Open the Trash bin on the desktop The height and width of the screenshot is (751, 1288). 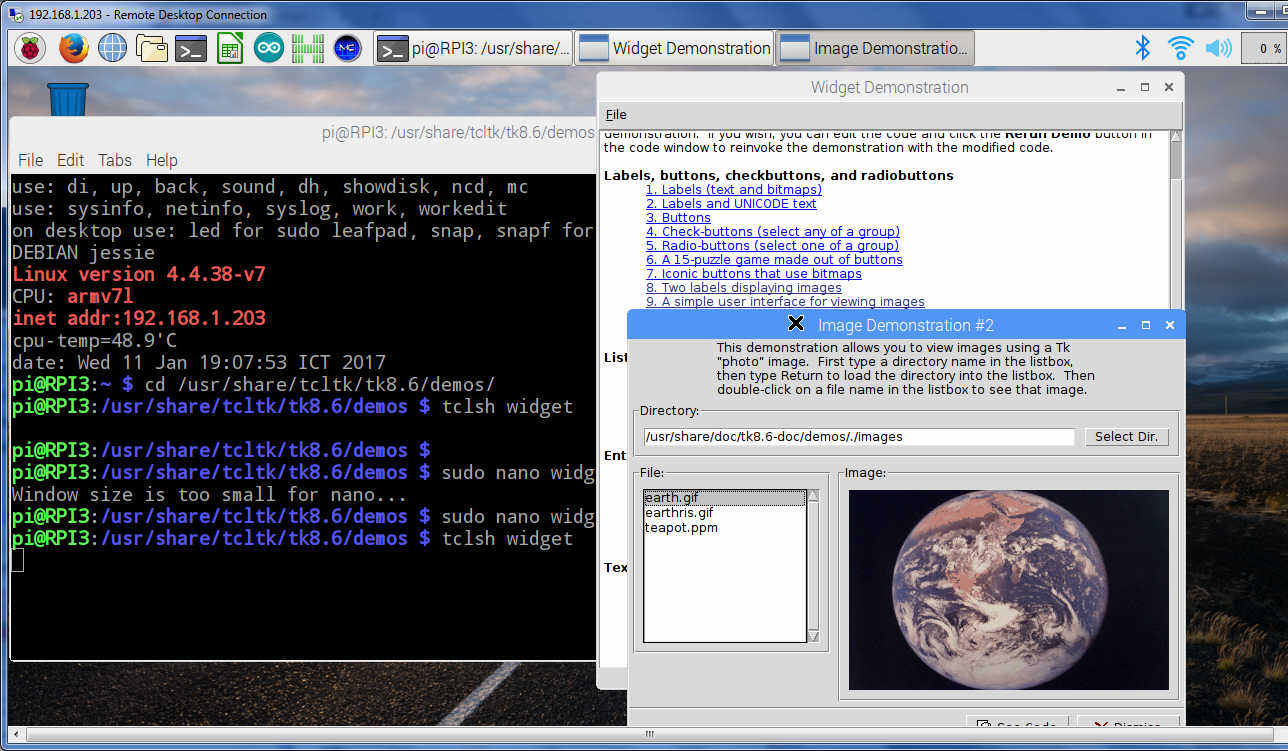pyautogui.click(x=67, y=100)
